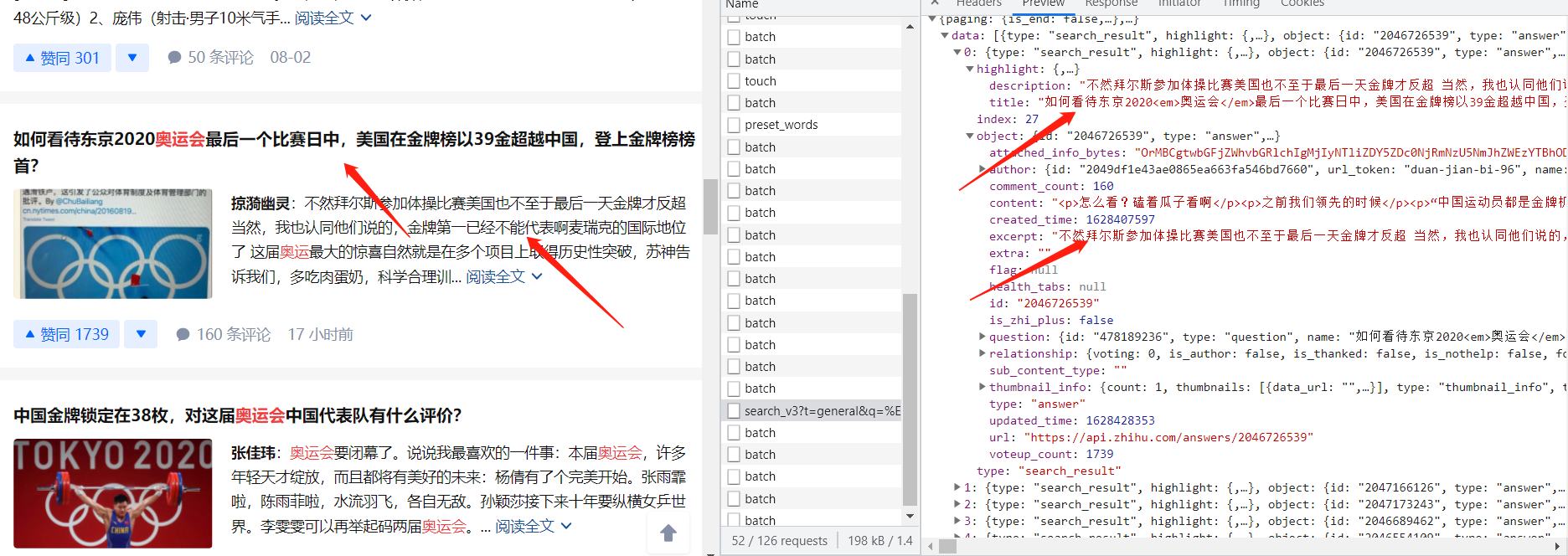The height and width of the screenshot is (556, 1568).
Task: Click the 52 / 126 requests status text
Action: click(780, 540)
